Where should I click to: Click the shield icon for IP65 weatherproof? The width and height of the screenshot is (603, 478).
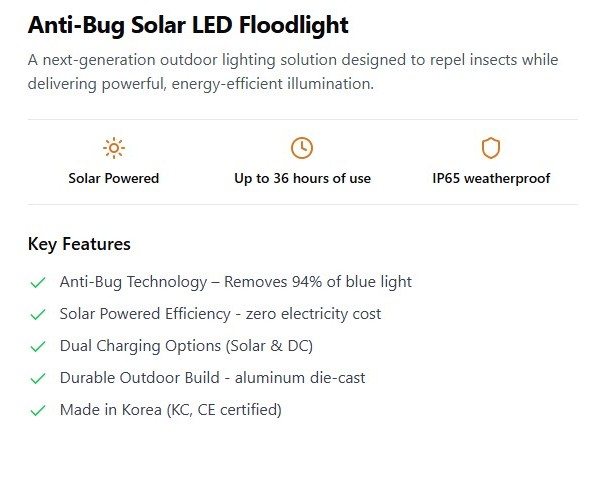point(490,149)
